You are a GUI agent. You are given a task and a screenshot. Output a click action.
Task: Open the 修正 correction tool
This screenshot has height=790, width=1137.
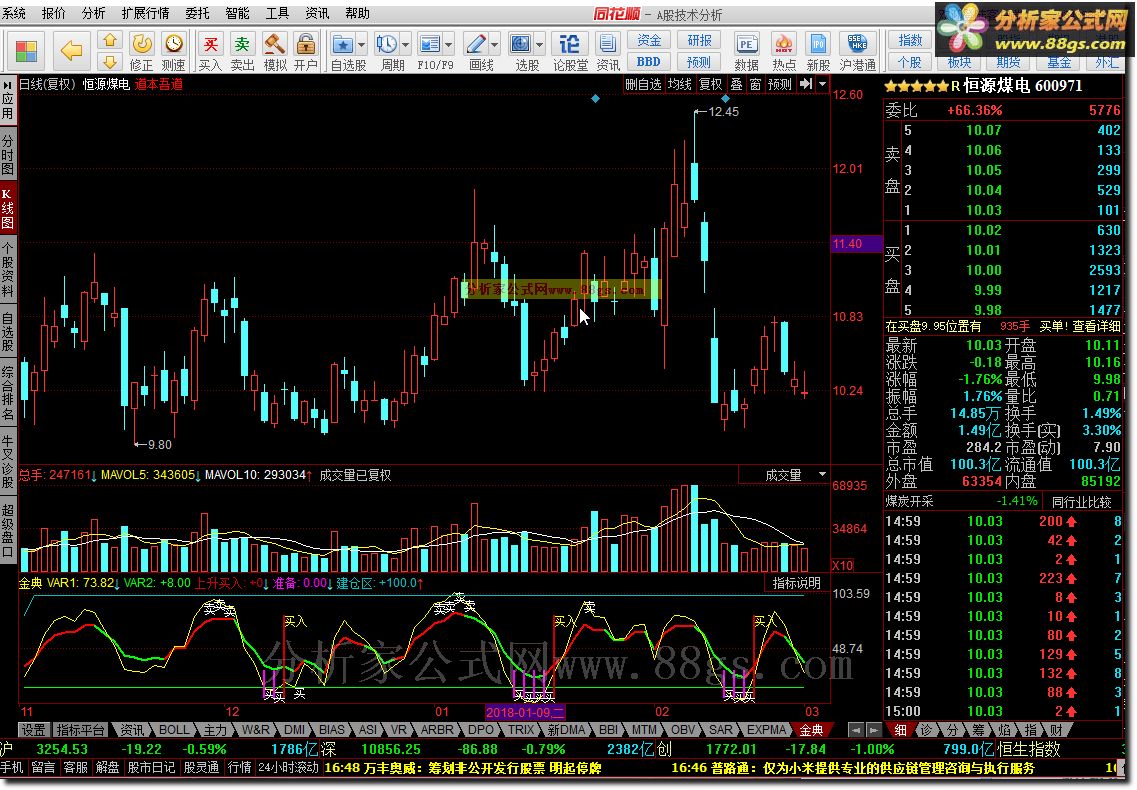[141, 51]
